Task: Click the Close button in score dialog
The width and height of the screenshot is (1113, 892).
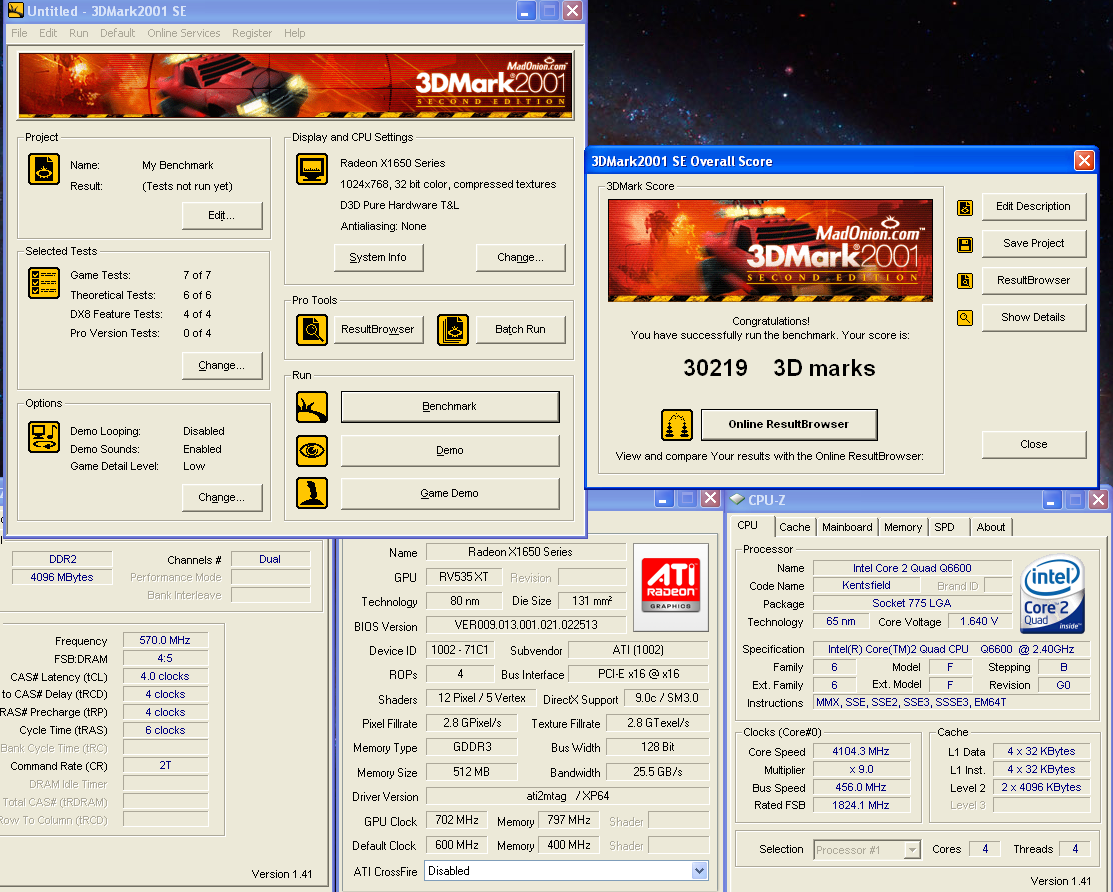Action: coord(1034,444)
